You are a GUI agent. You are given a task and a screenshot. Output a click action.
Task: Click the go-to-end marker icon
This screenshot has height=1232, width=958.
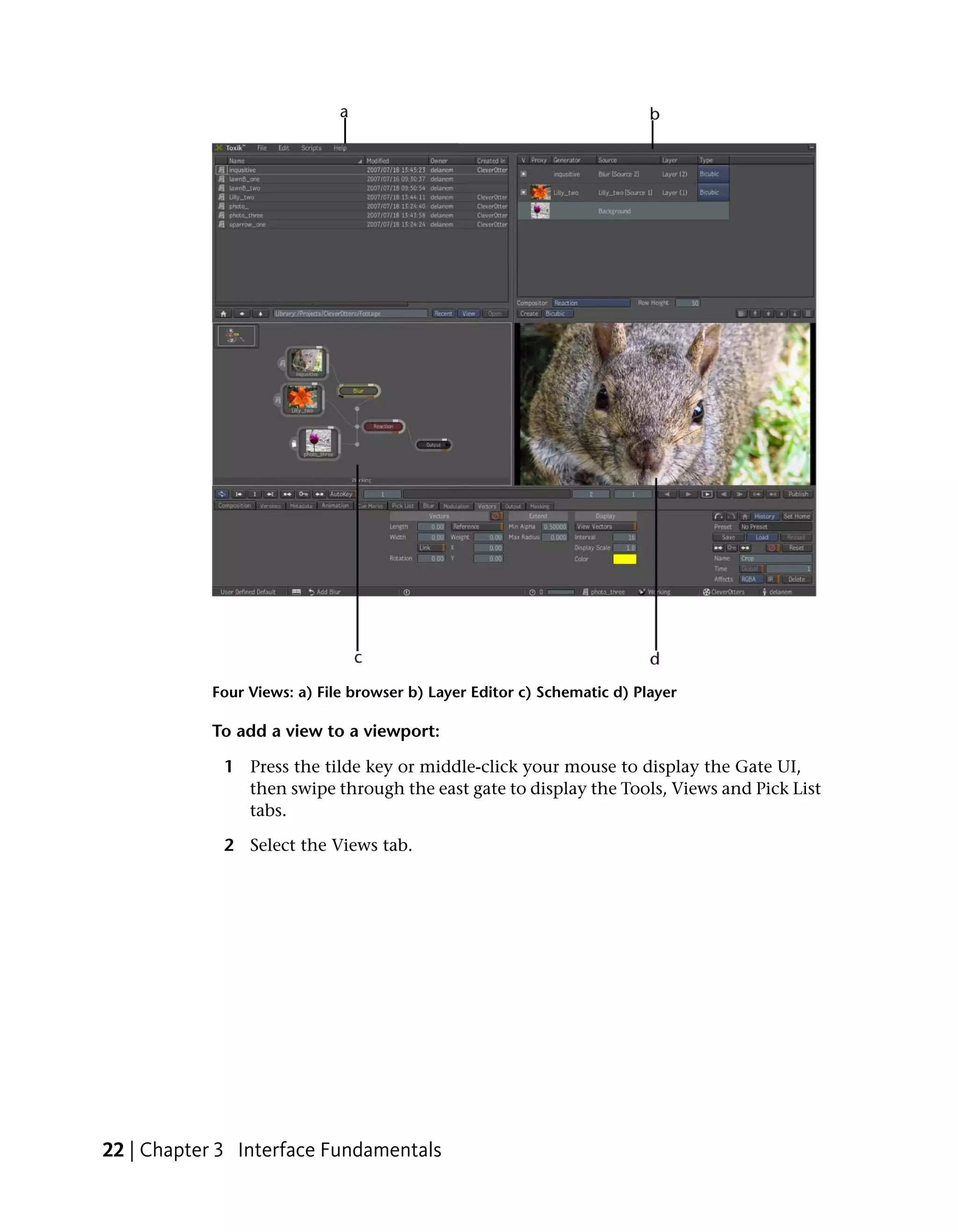pyautogui.click(x=270, y=494)
